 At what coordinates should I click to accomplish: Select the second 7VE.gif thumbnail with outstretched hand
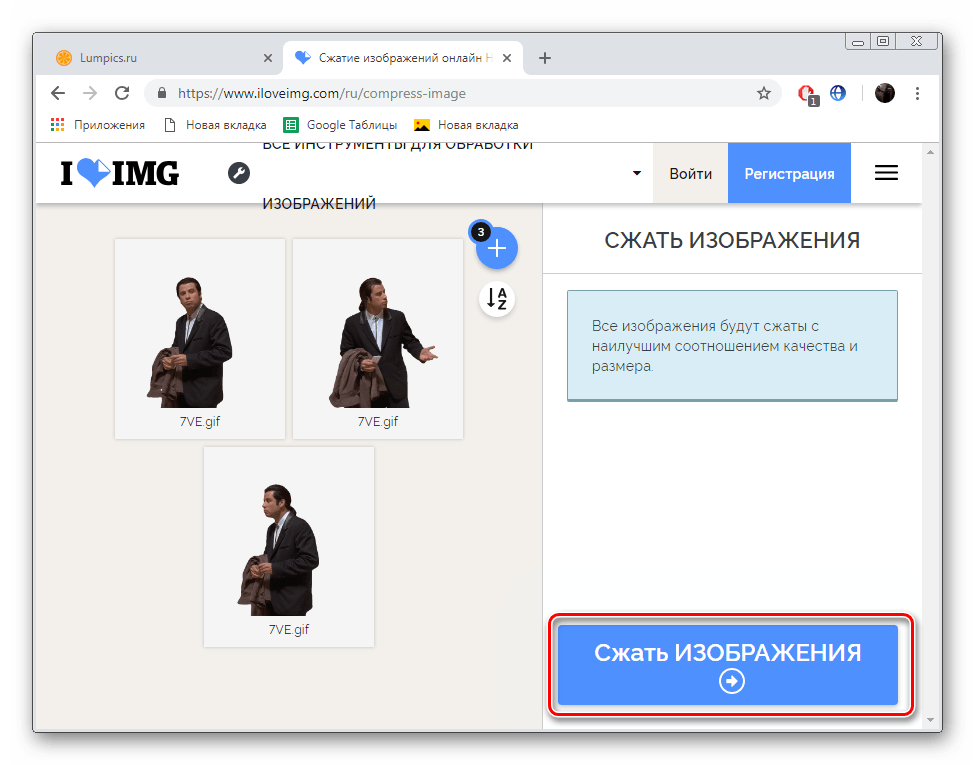378,339
